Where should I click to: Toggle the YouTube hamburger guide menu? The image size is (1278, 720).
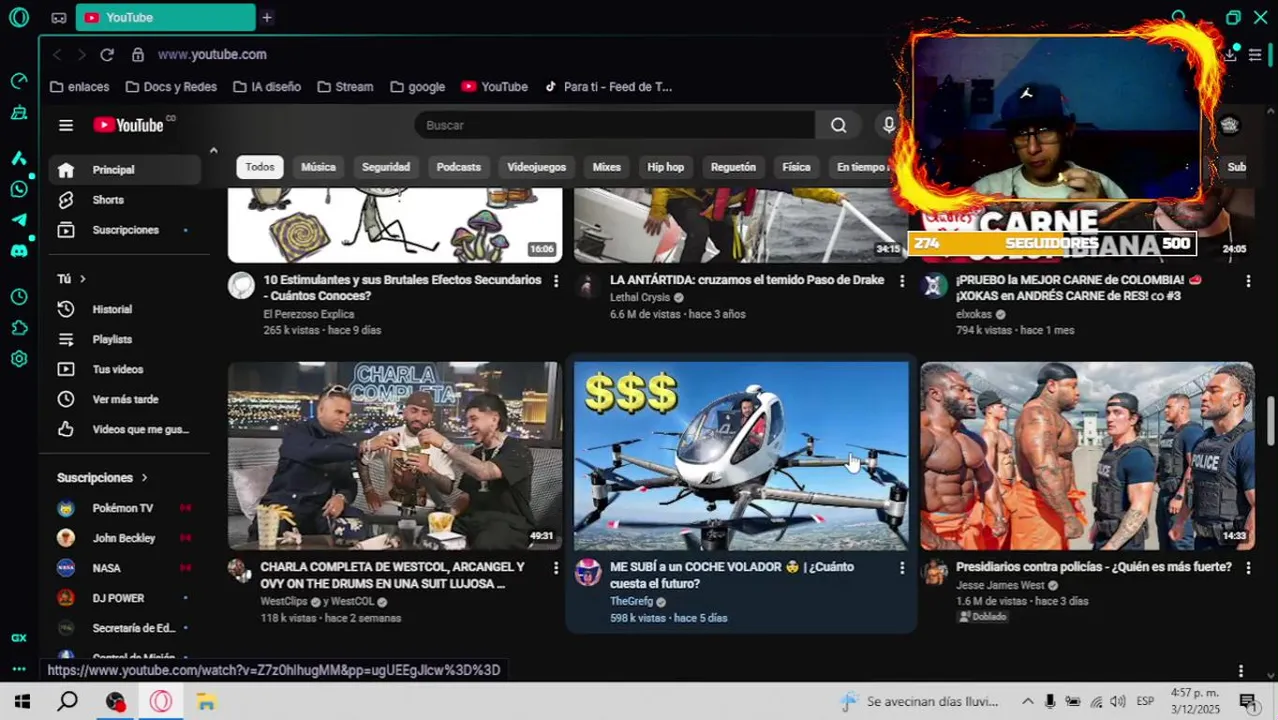coord(66,125)
